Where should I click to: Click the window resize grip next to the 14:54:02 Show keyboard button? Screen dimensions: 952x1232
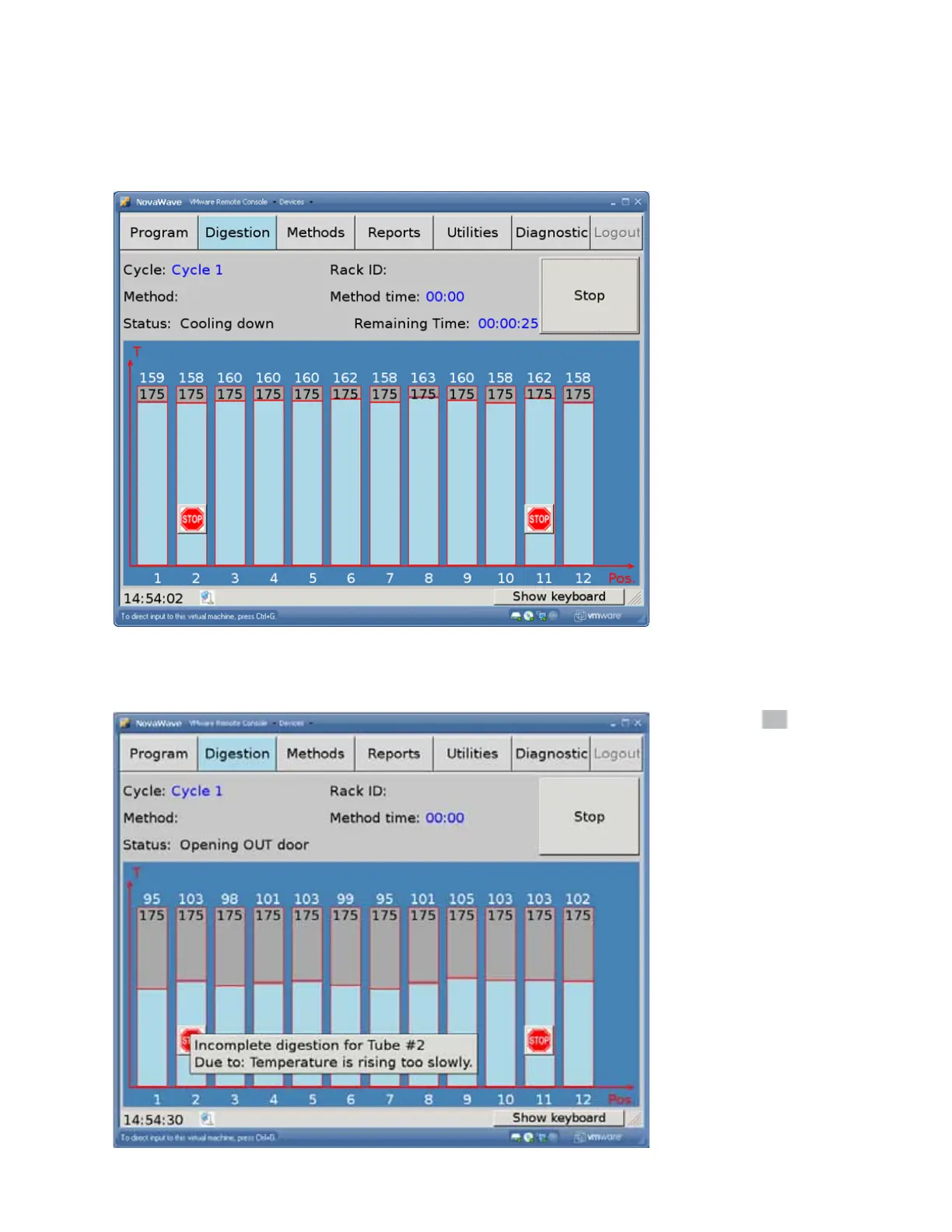click(x=635, y=597)
